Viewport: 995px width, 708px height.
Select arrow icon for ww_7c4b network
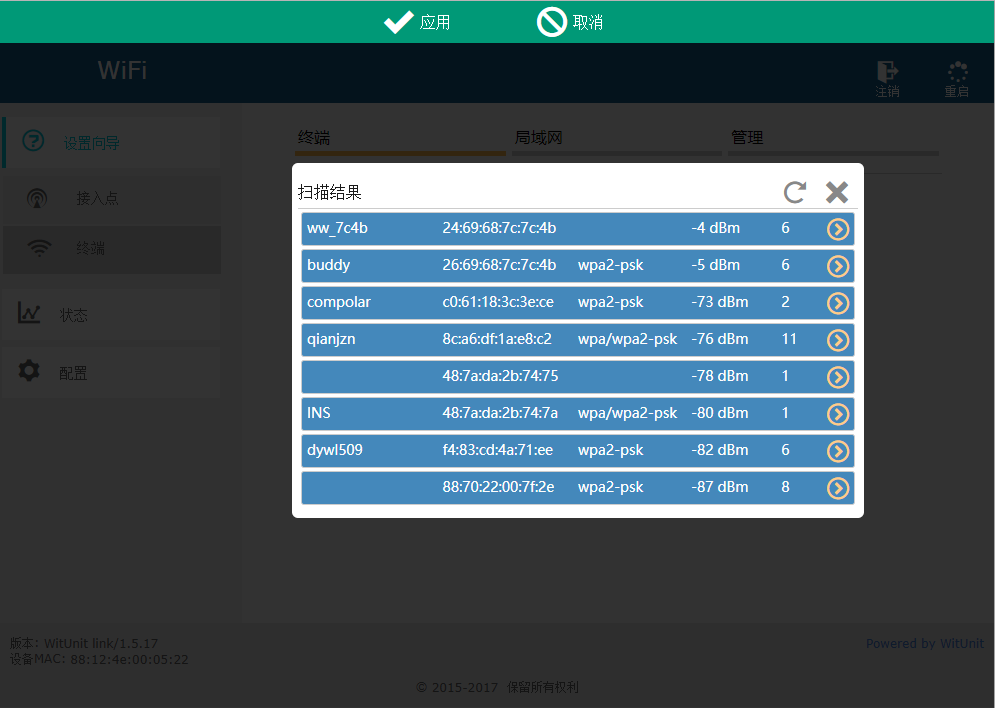pos(838,229)
